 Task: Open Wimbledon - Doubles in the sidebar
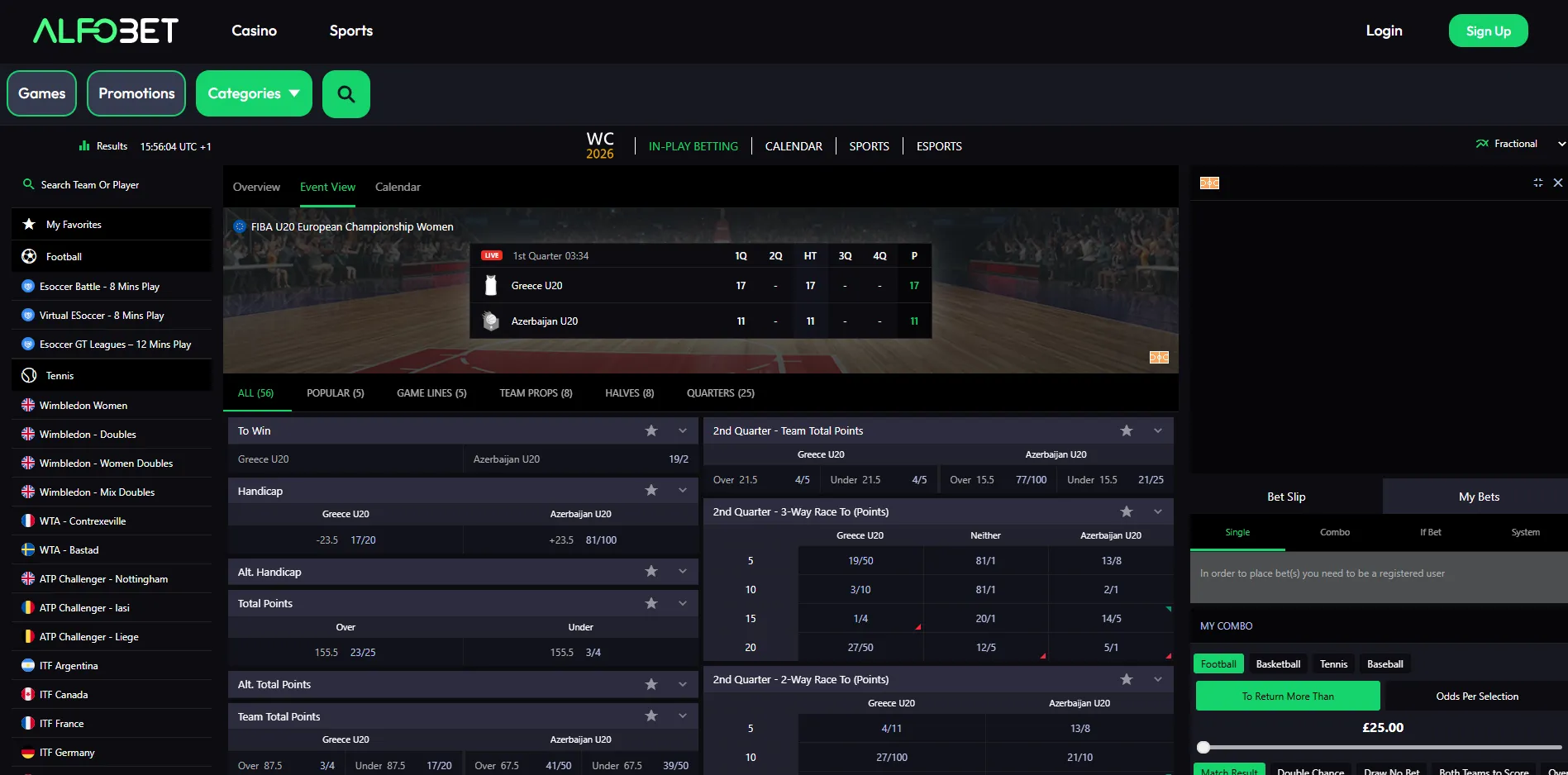pyautogui.click(x=88, y=435)
